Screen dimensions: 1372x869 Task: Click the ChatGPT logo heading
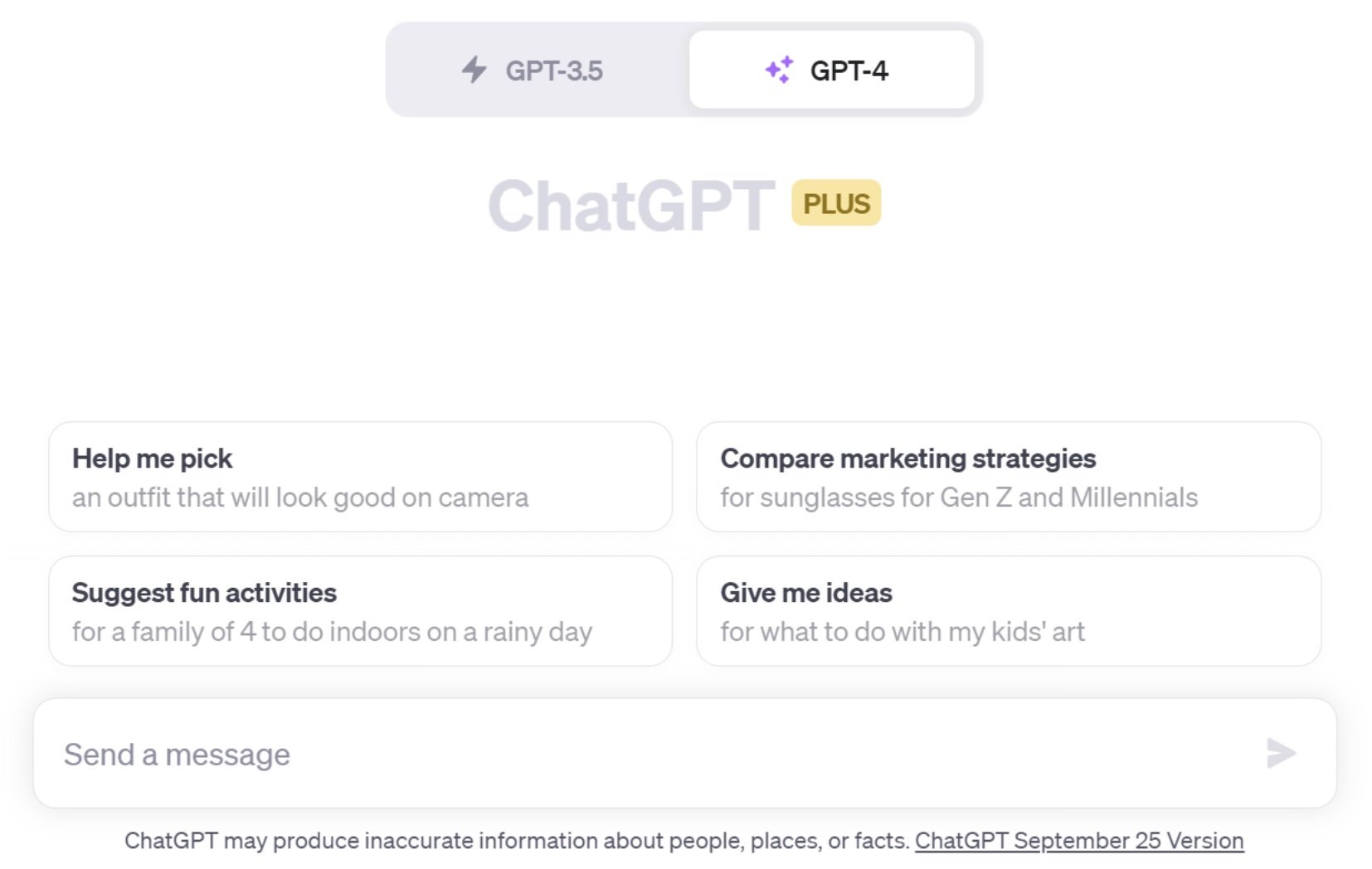click(x=632, y=206)
